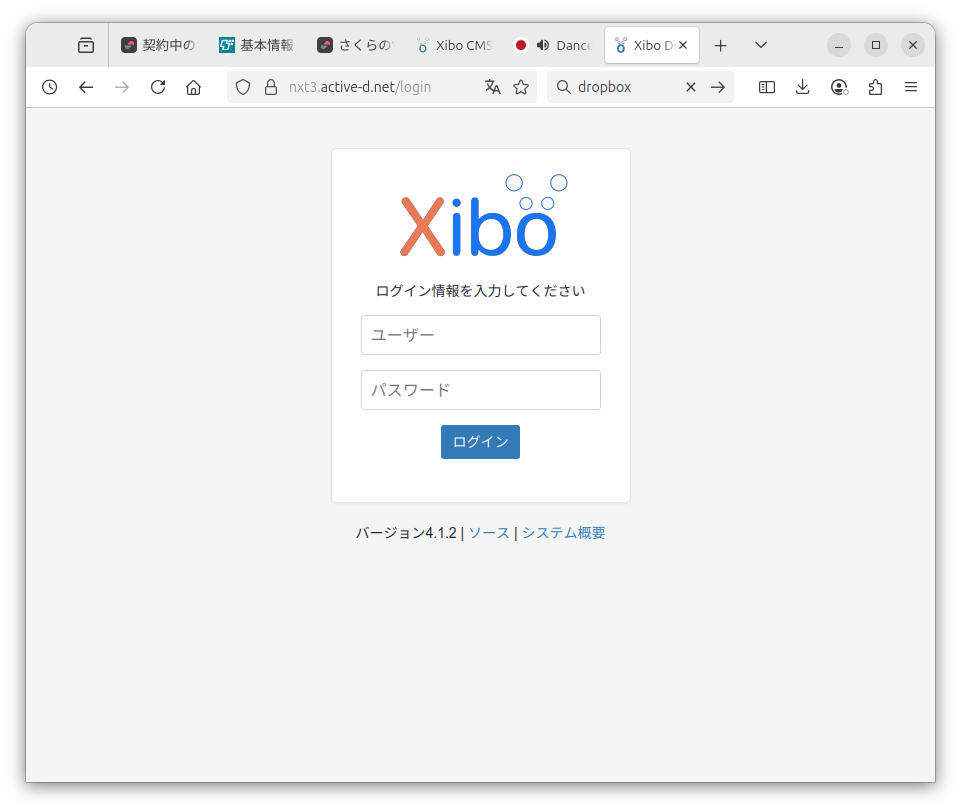
Task: Focus the パスワード password field
Action: coord(480,390)
